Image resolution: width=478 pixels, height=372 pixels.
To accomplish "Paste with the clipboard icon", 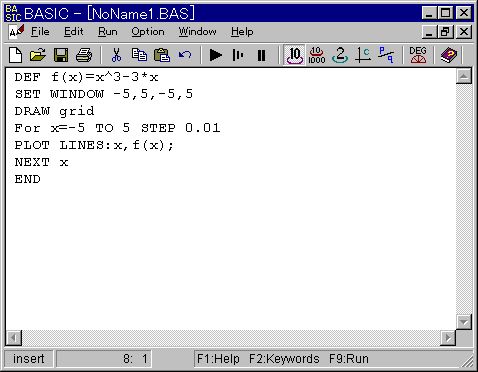I will [x=162, y=55].
